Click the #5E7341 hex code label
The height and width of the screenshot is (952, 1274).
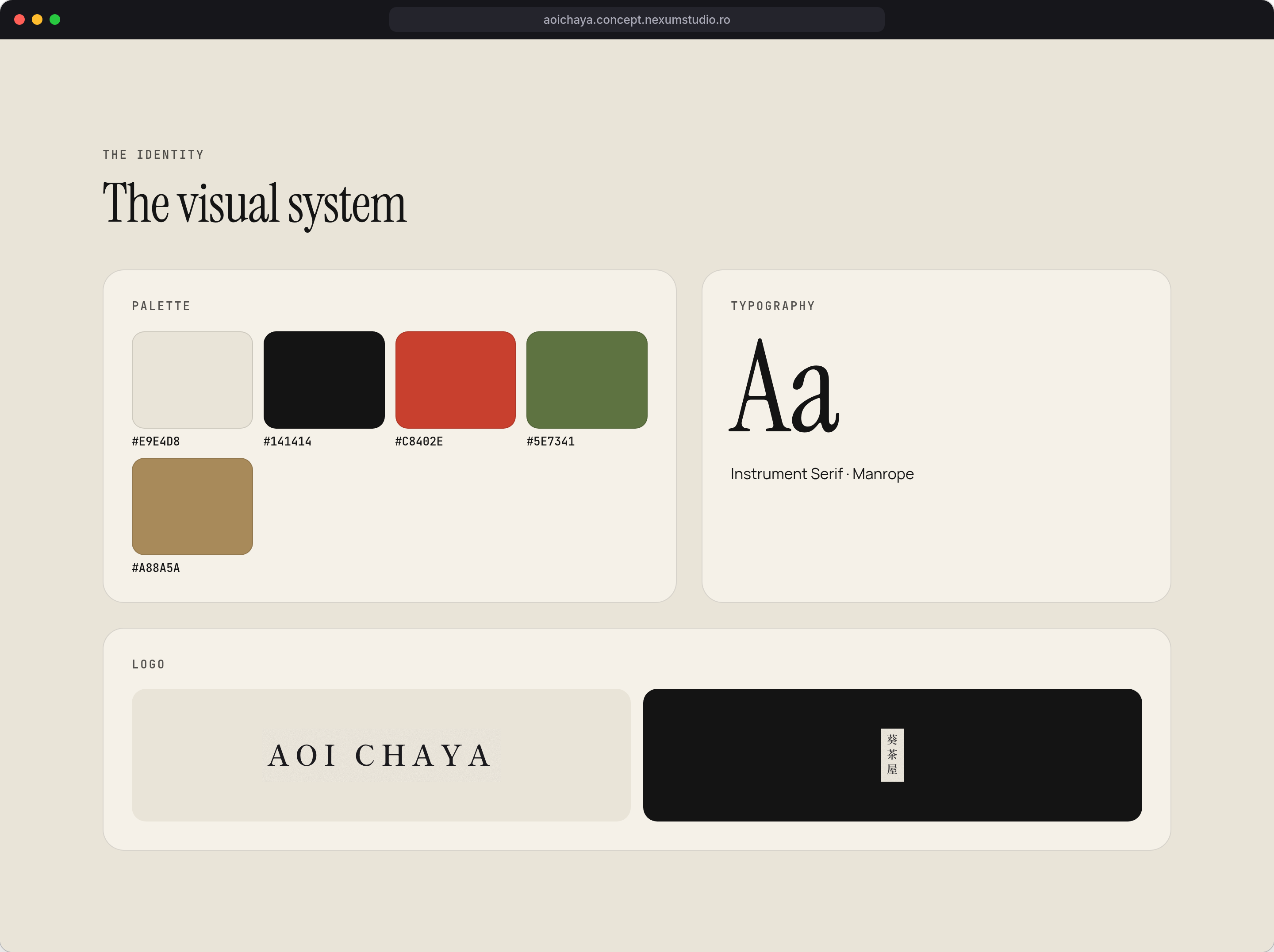pyautogui.click(x=551, y=441)
